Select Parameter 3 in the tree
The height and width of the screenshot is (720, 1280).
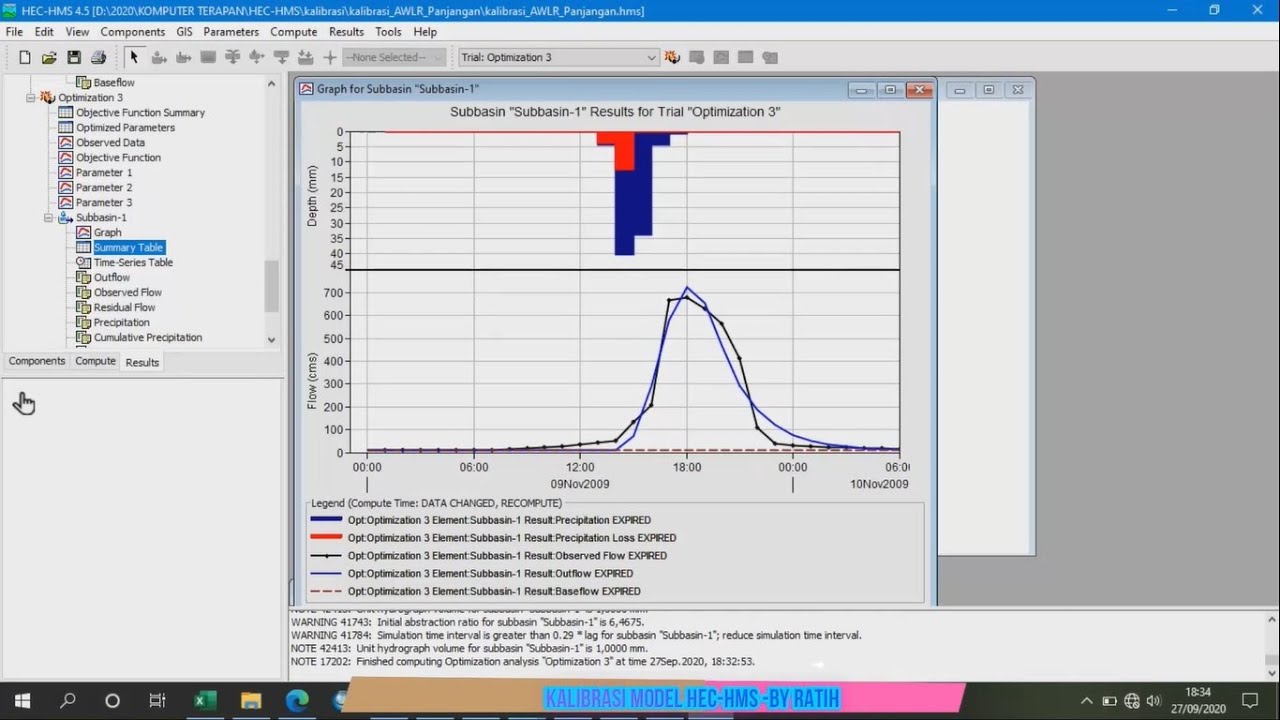104,203
